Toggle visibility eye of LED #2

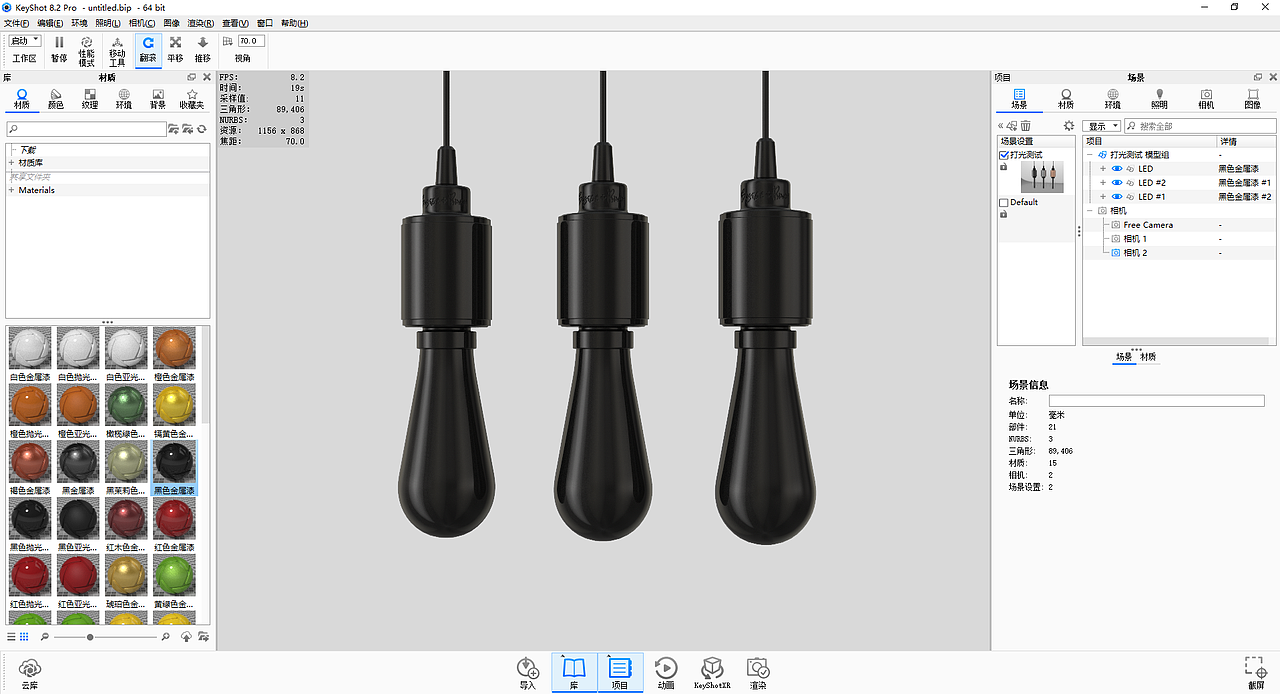tap(1117, 183)
